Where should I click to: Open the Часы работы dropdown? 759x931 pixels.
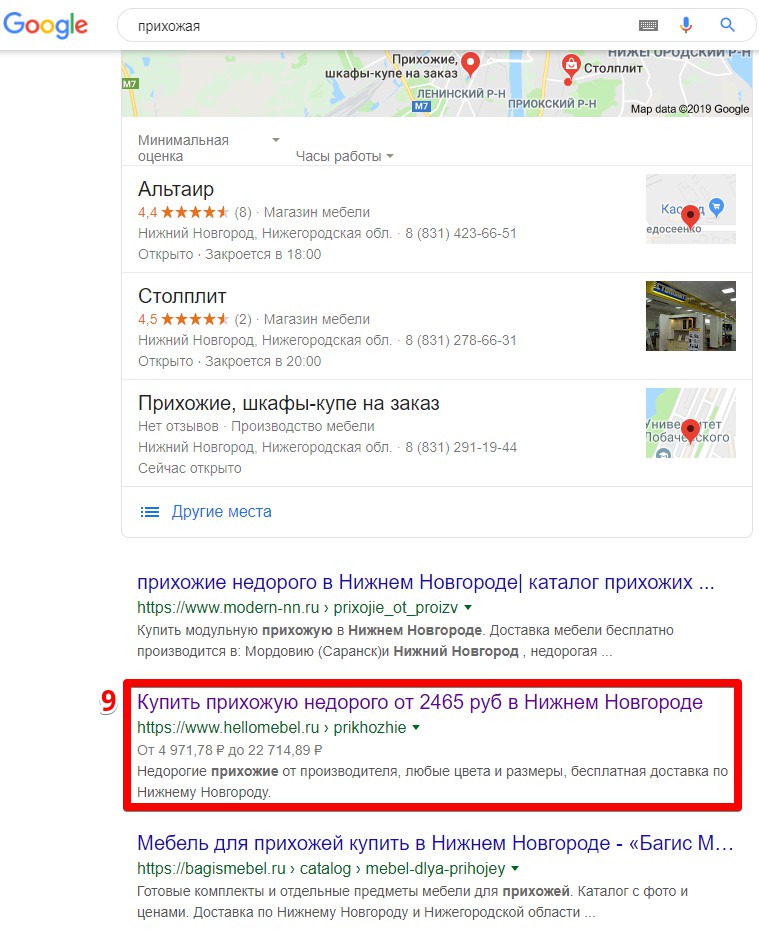[x=344, y=156]
